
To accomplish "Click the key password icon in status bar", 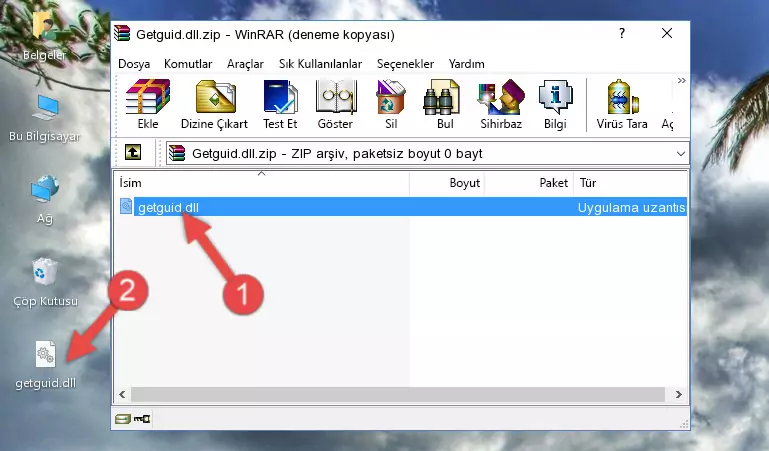I will tap(142, 419).
